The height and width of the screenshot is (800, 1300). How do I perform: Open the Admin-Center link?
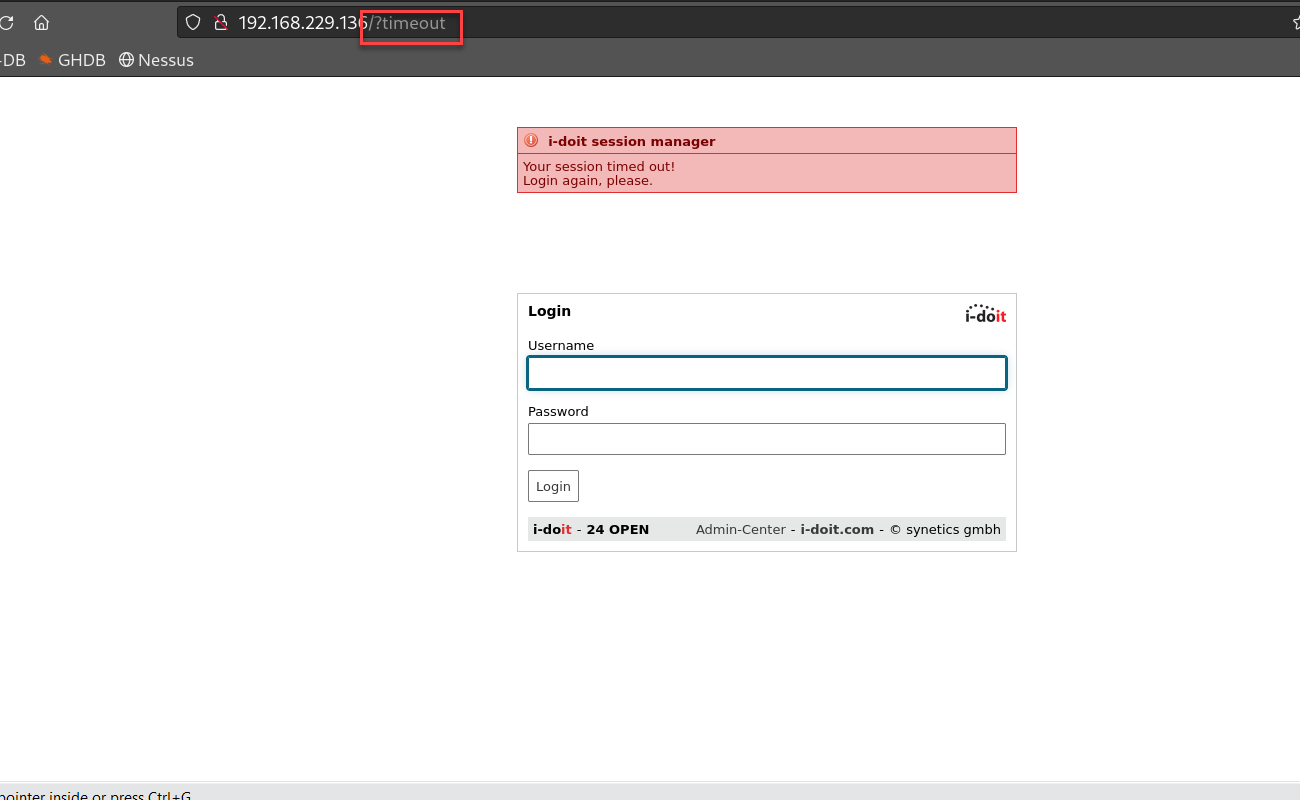[741, 529]
